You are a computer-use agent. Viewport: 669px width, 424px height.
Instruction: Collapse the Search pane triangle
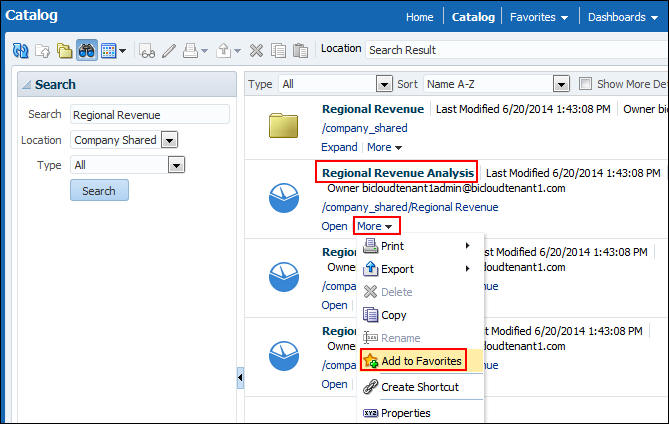point(27,85)
